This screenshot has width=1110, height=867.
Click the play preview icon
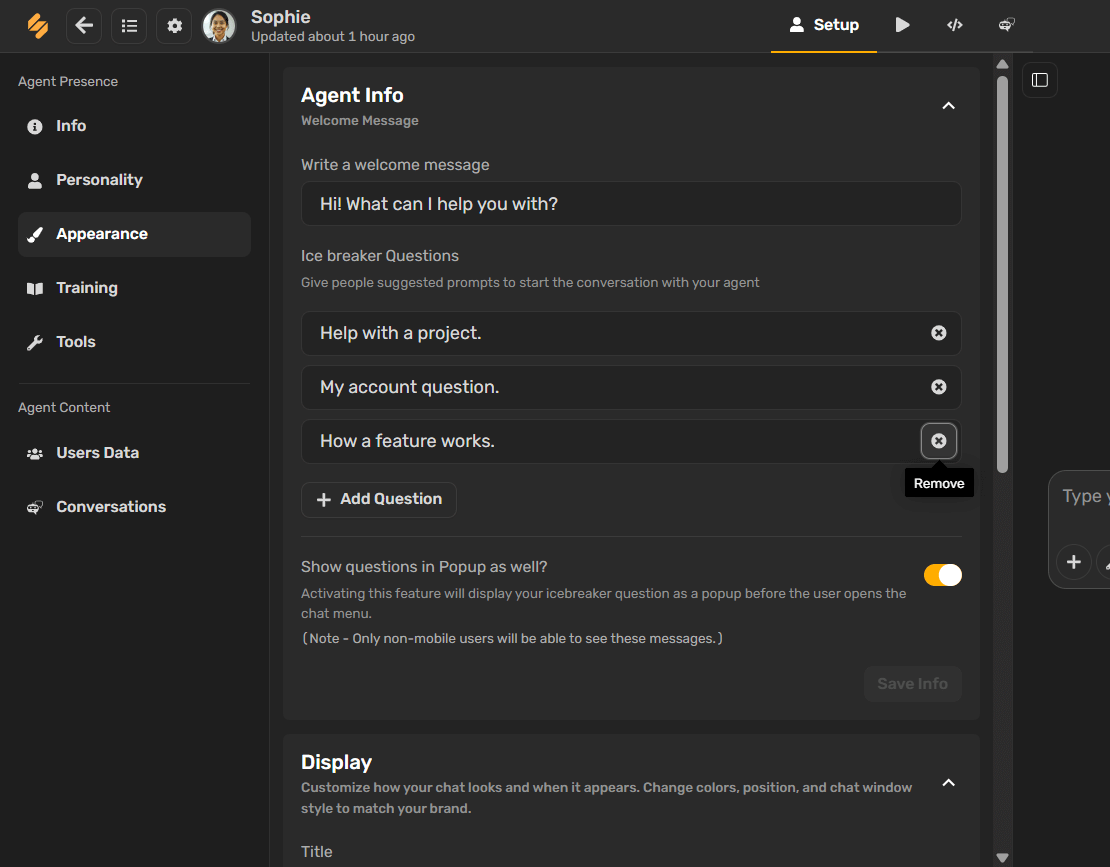click(902, 25)
